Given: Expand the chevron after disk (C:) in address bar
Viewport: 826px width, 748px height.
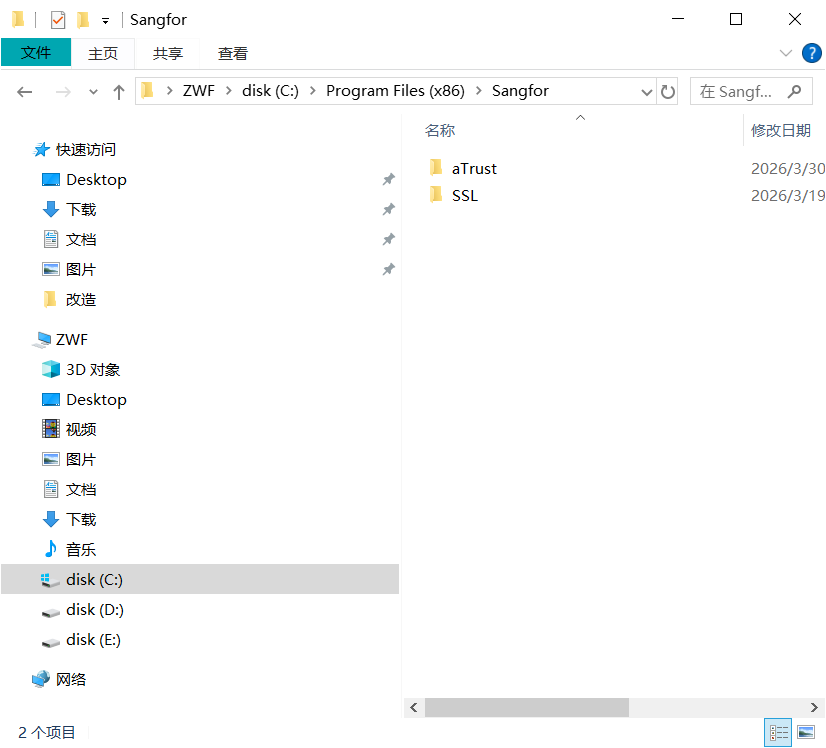Looking at the screenshot, I should point(312,91).
